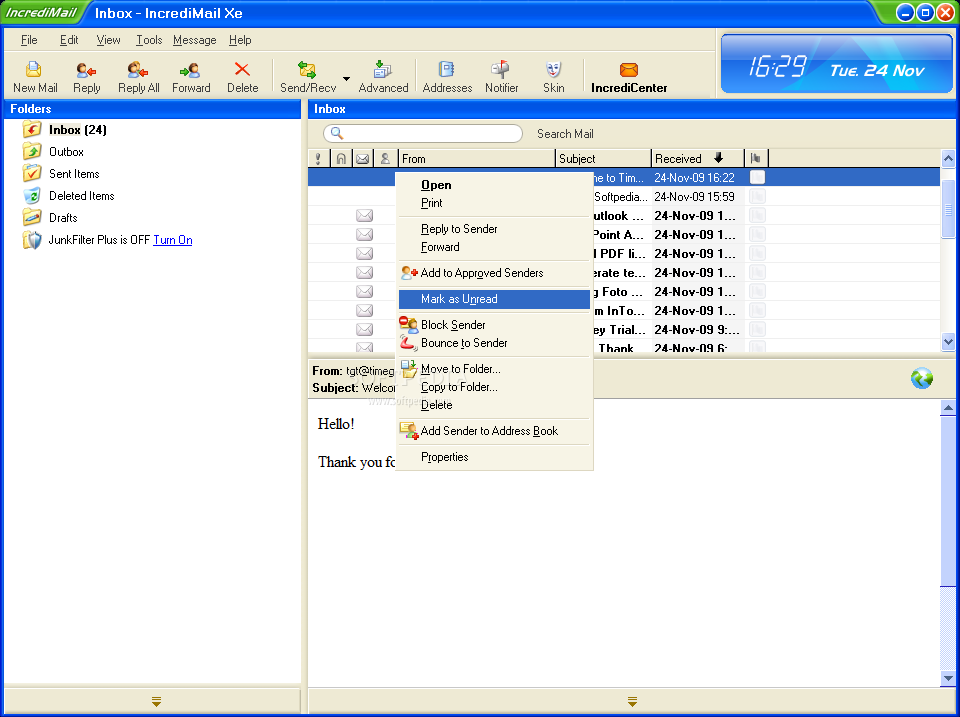
Task: Click message list scrollbar down arrow
Action: [x=948, y=342]
